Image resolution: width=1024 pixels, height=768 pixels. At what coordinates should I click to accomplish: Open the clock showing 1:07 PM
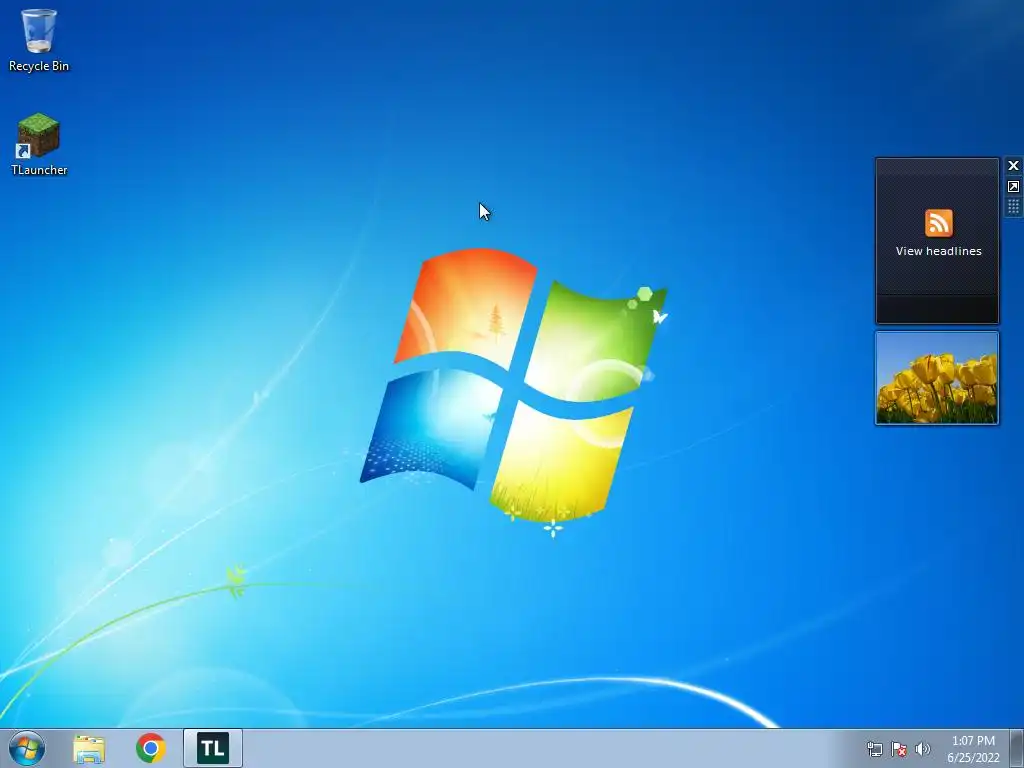(x=973, y=749)
